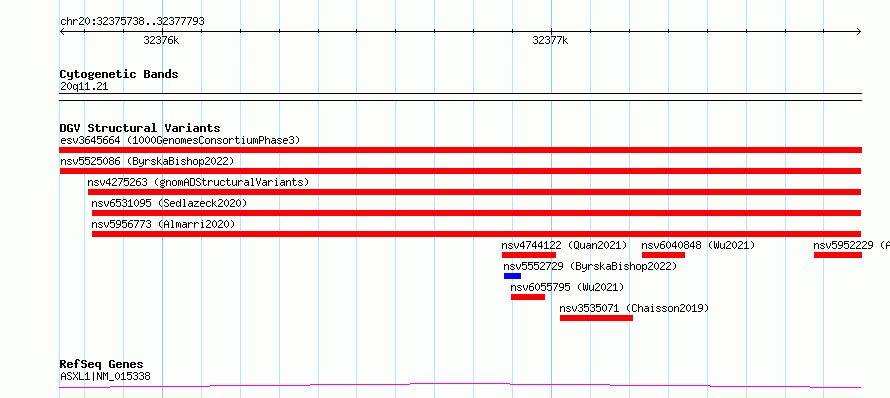Click the nsv4744122 (Quan2021) label
This screenshot has width=890, height=398.
click(x=564, y=245)
